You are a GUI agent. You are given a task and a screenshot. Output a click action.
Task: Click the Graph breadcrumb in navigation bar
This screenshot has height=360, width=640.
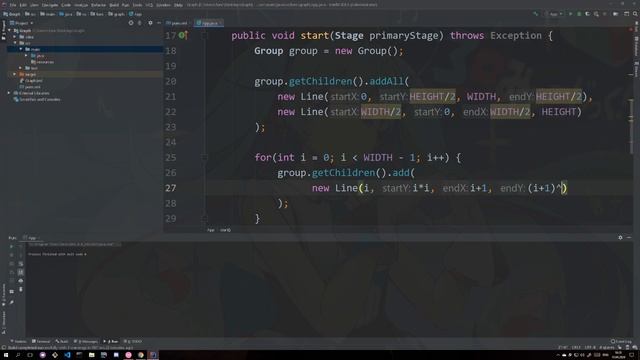[x=12, y=14]
